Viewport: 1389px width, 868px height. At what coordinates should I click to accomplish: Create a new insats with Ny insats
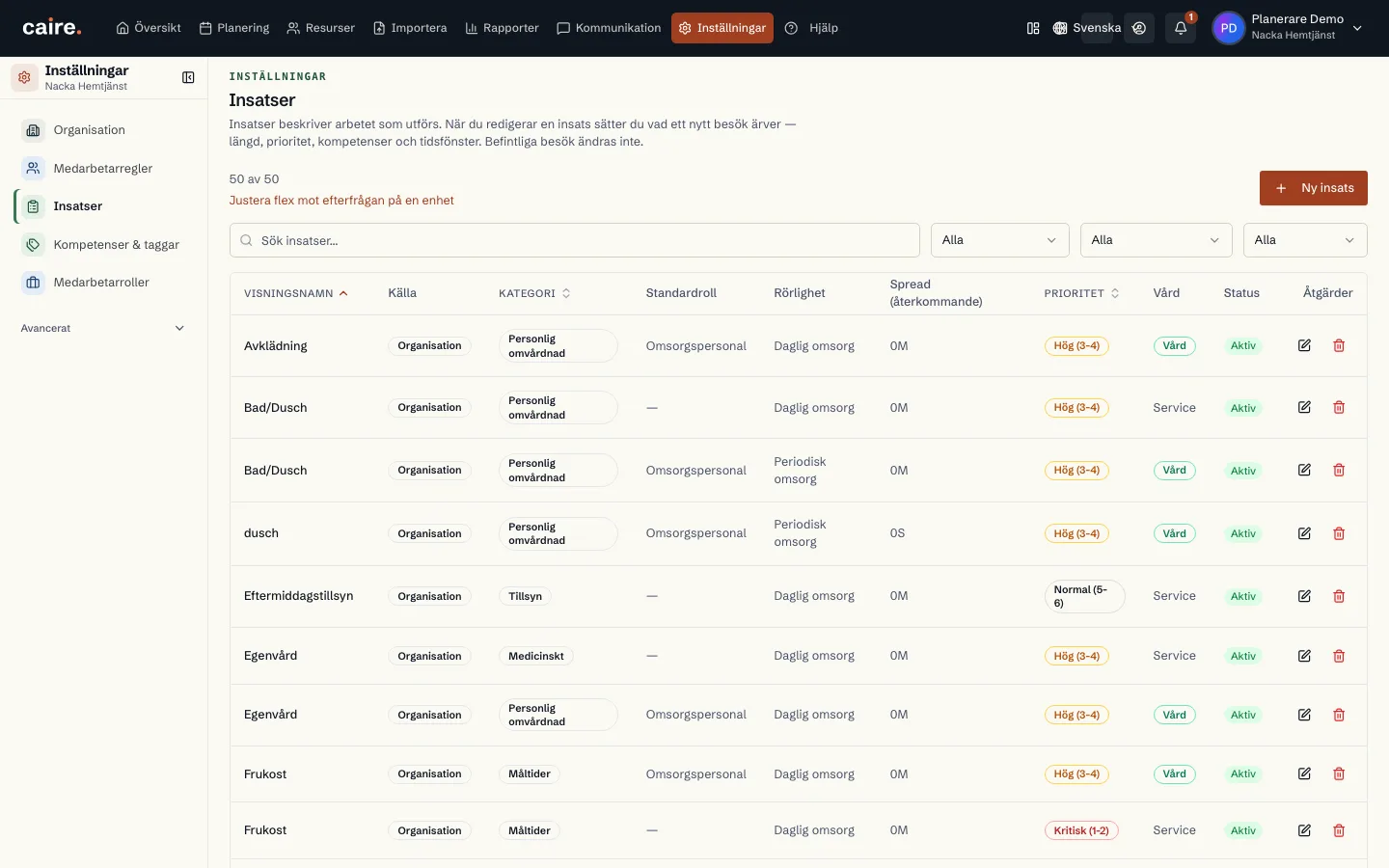pyautogui.click(x=1314, y=188)
